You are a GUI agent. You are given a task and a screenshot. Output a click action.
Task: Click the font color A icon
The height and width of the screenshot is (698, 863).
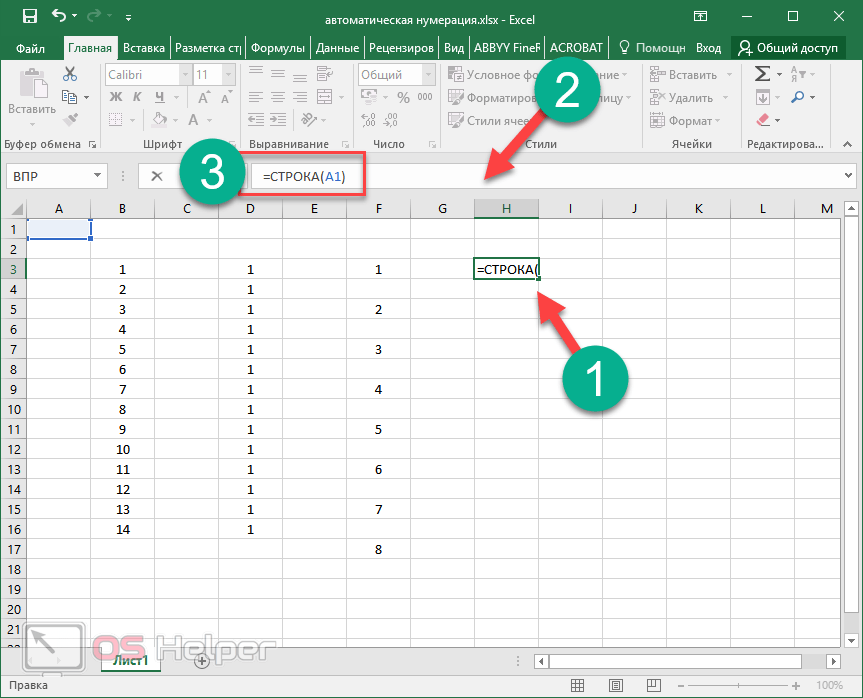(x=193, y=119)
